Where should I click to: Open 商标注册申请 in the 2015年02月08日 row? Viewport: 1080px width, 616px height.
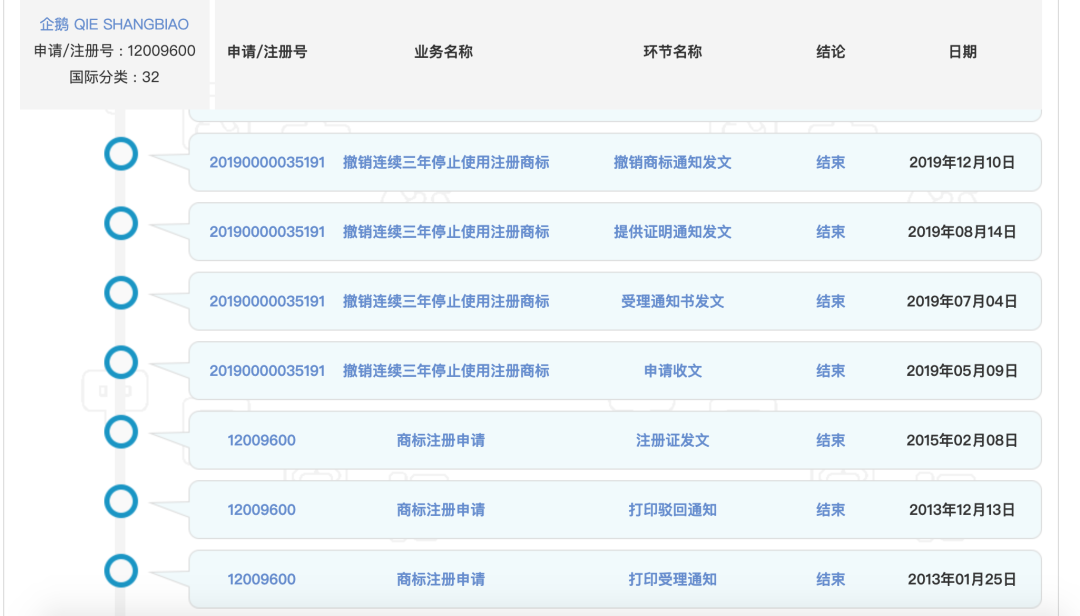(441, 440)
